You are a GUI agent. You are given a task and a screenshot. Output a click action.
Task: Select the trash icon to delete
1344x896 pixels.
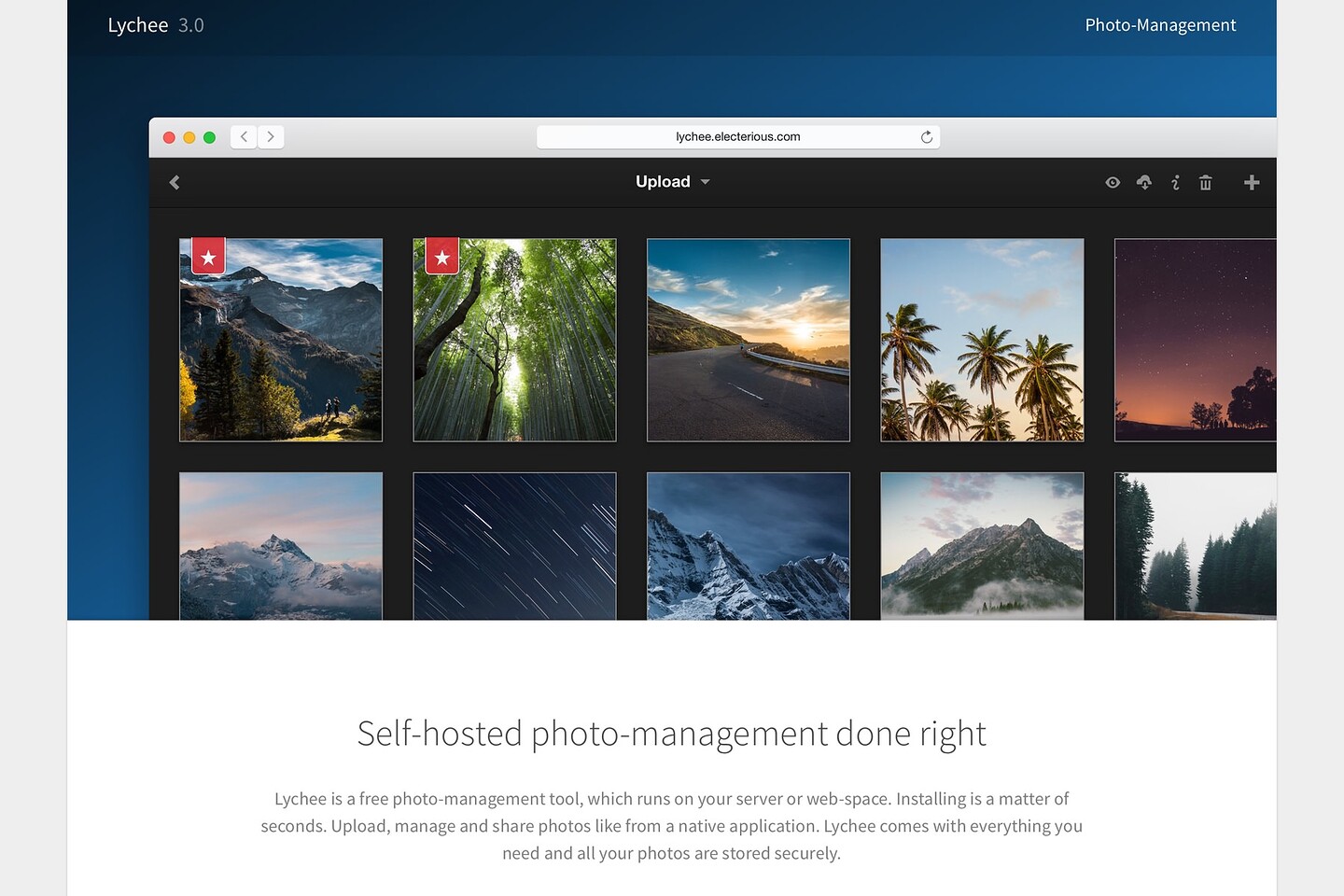1205,182
